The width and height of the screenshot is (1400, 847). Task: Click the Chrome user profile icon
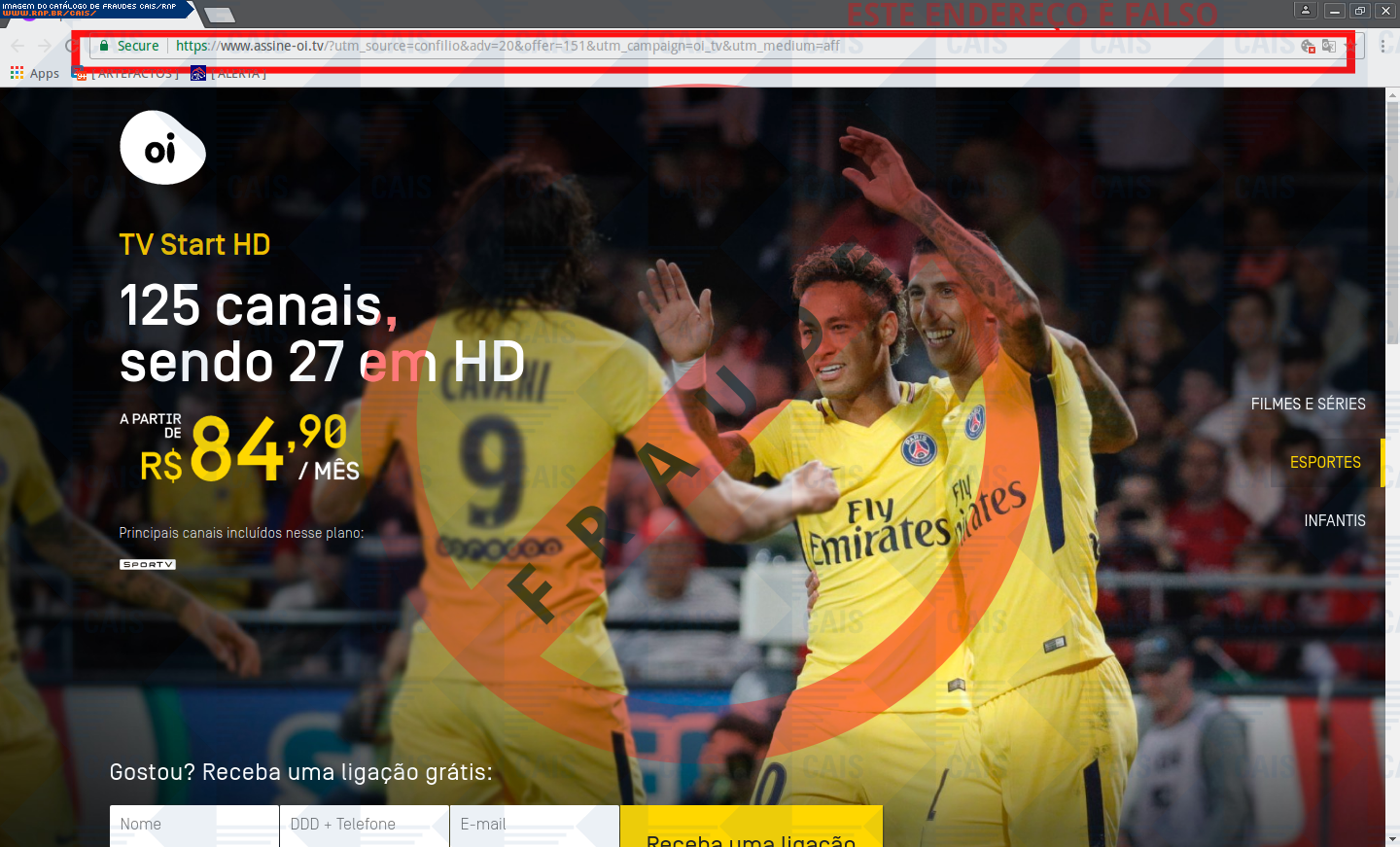[1306, 11]
